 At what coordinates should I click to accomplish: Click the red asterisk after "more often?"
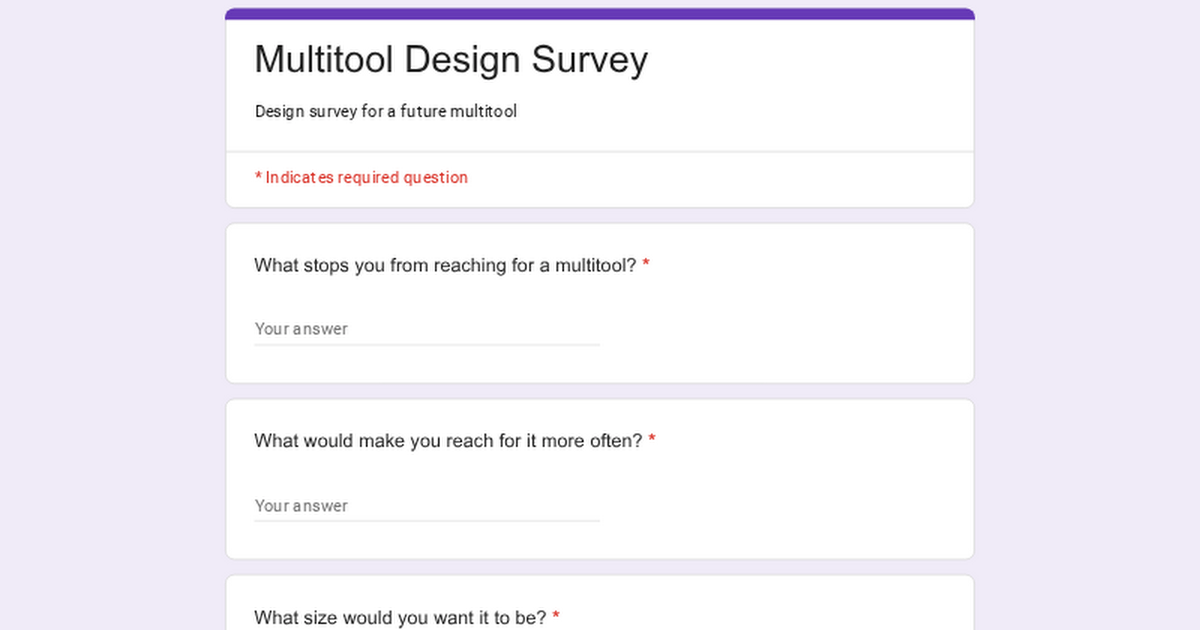point(652,441)
